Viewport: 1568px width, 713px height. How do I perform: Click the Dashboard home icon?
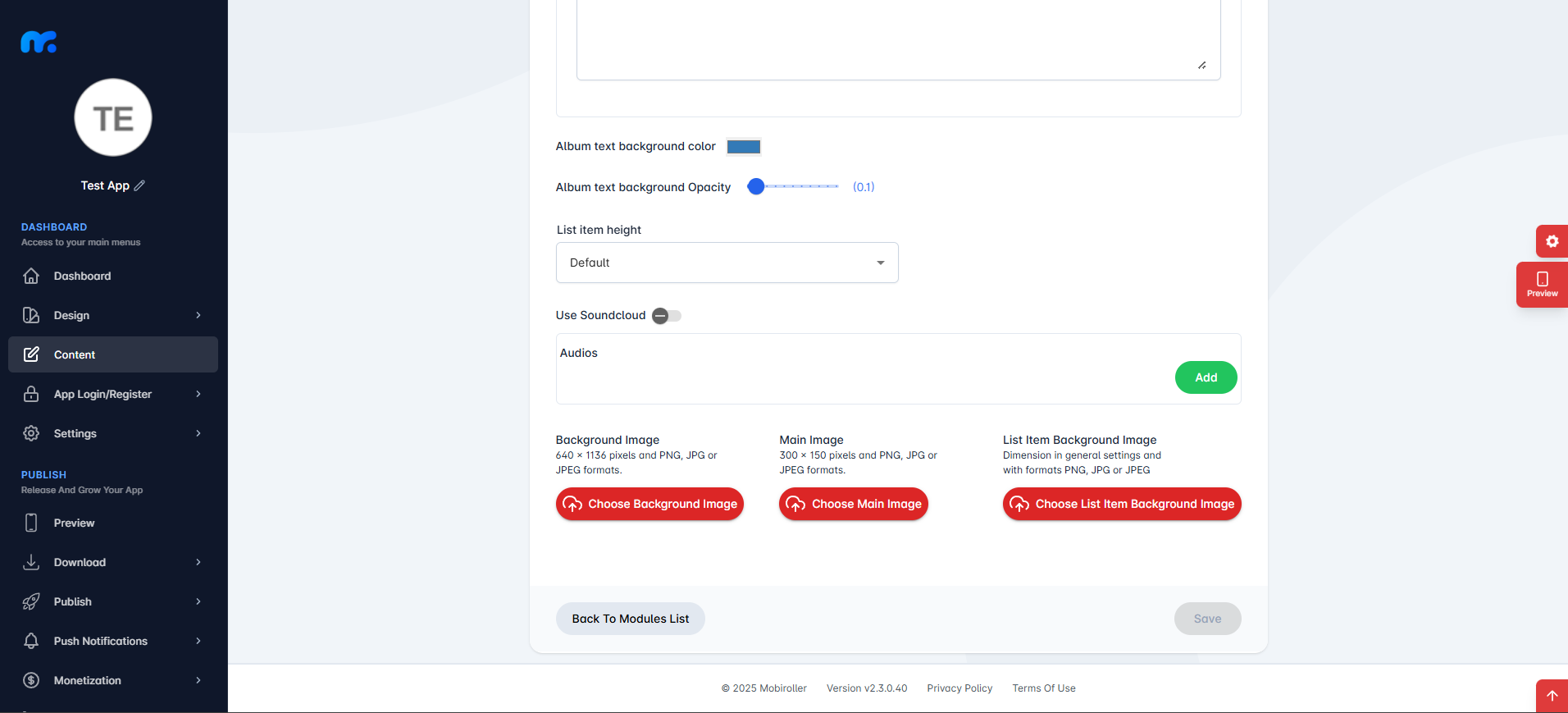click(x=31, y=276)
